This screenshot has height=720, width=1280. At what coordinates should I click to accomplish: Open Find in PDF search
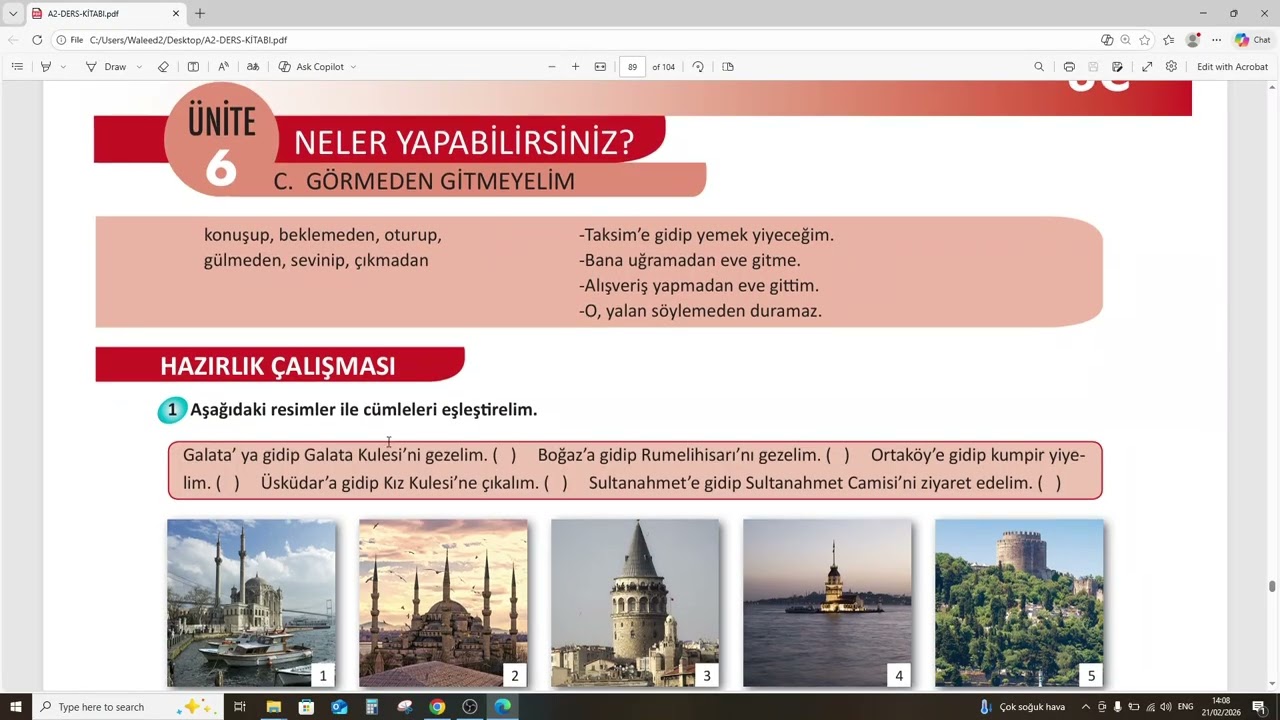point(1039,67)
